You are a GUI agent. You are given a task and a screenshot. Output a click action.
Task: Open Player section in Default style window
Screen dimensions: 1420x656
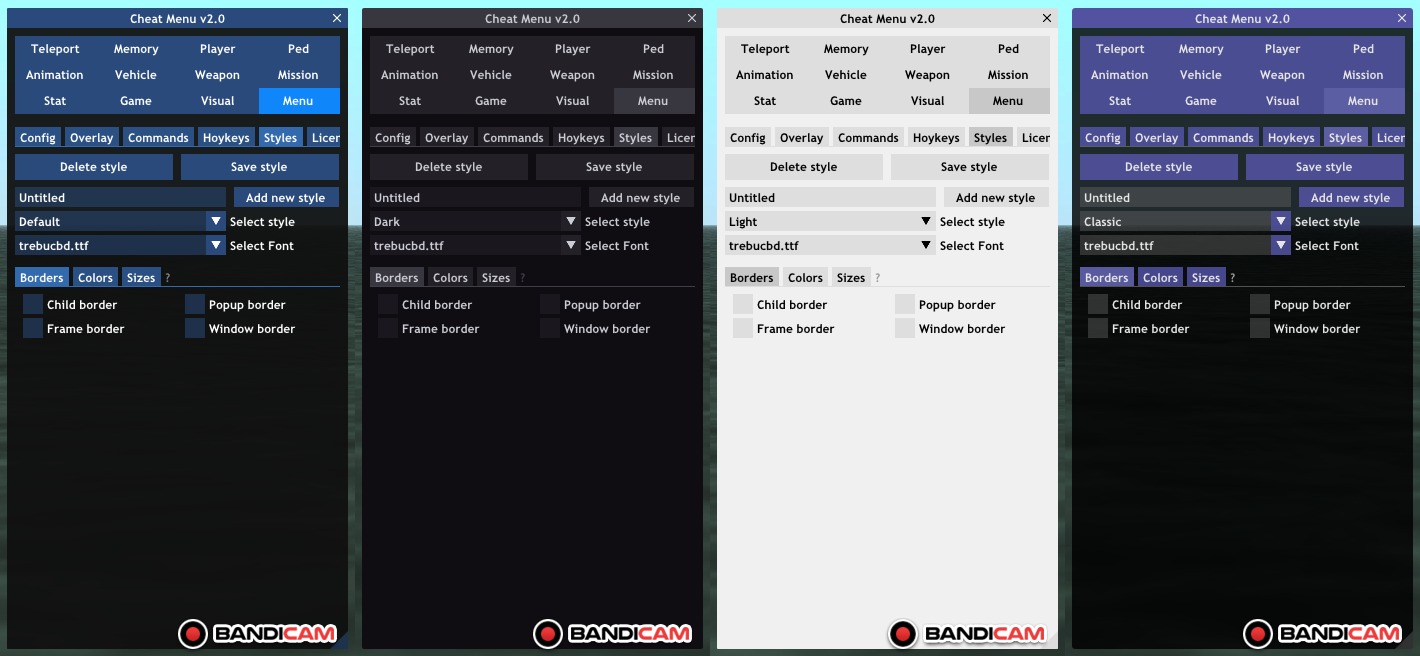pos(217,48)
